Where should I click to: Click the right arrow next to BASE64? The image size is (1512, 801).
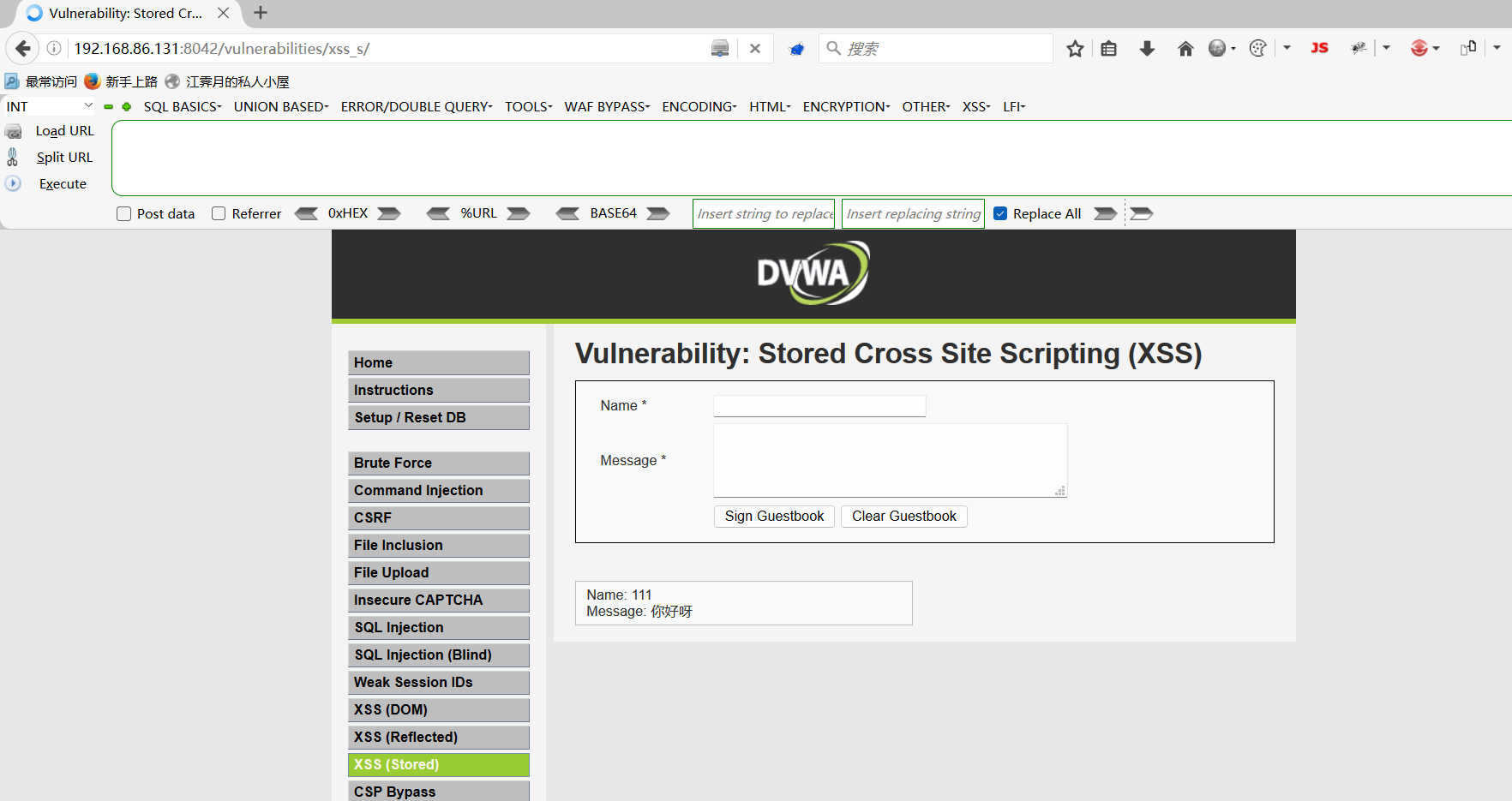(658, 213)
